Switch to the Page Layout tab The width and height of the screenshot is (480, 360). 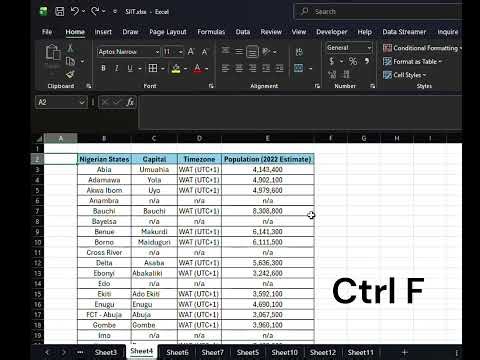coord(168,32)
